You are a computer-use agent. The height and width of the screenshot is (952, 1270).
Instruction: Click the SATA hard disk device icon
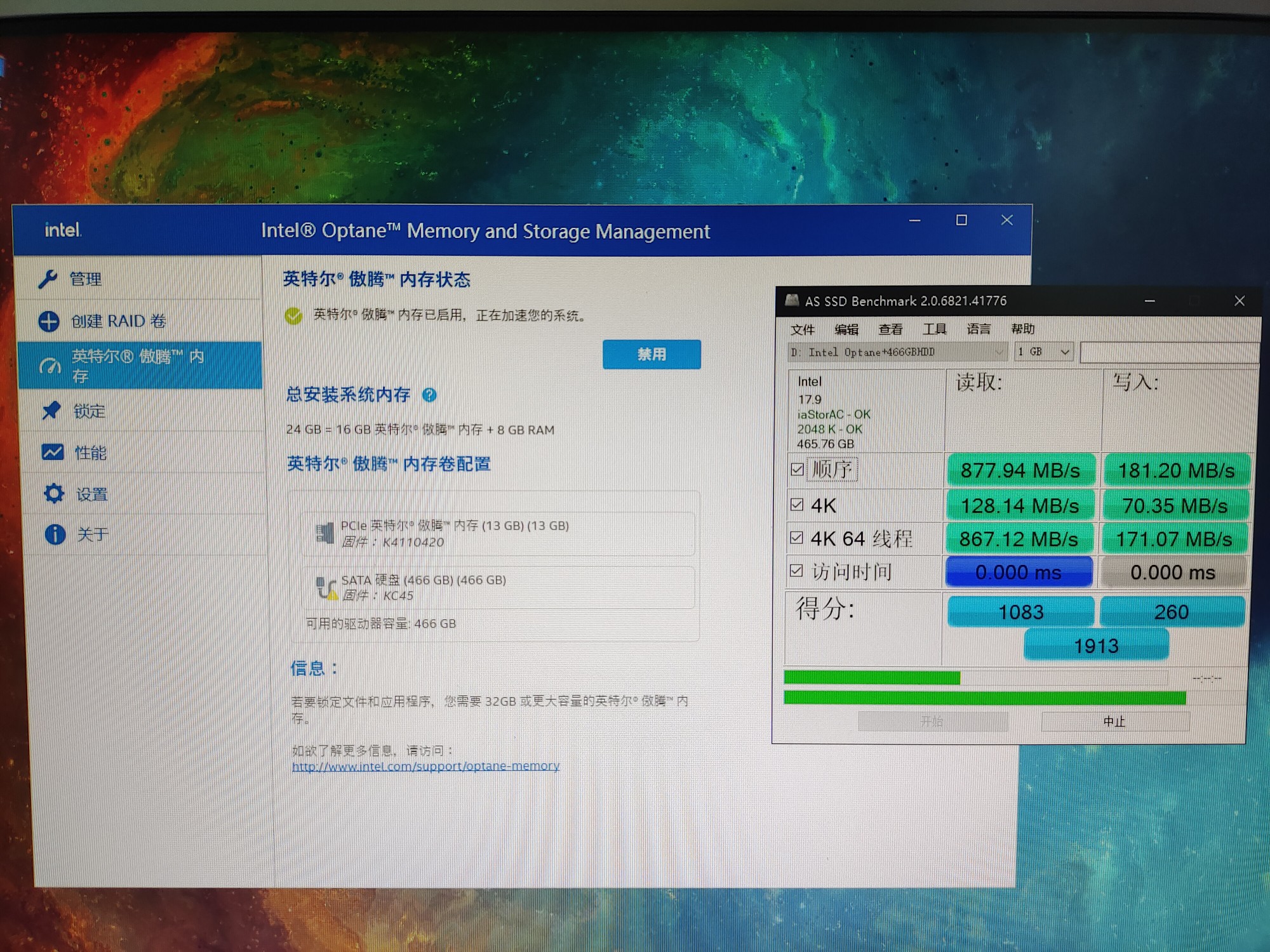pos(326,587)
